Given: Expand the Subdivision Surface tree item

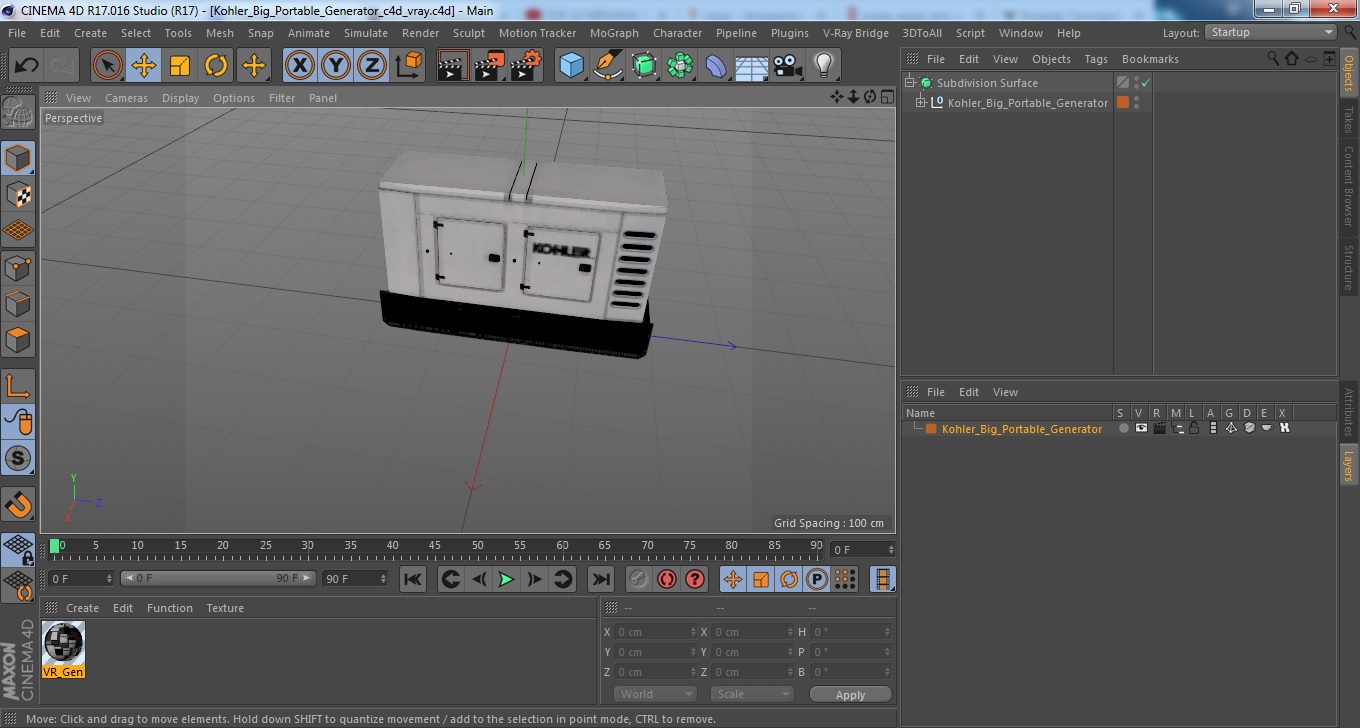Looking at the screenshot, I should point(910,83).
